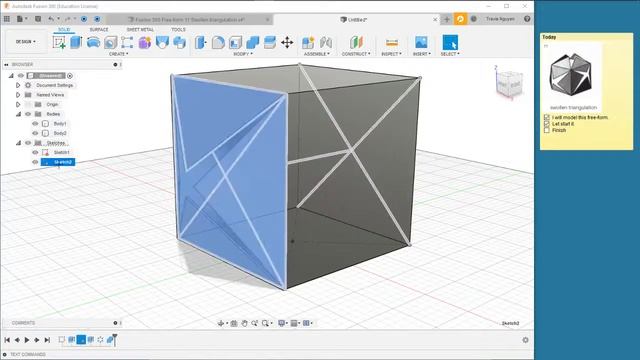
Task: Switch to the TOOLS tab
Action: [178, 29]
